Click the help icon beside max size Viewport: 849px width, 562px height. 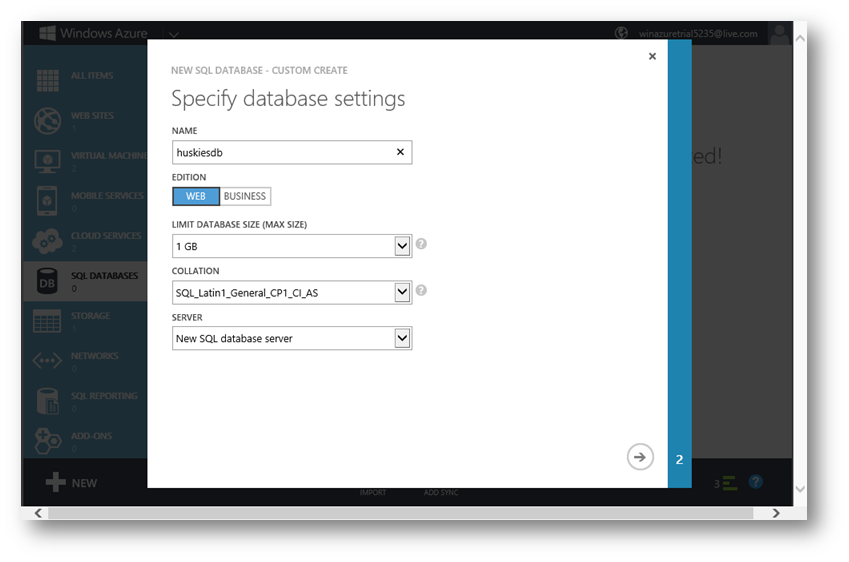(421, 244)
